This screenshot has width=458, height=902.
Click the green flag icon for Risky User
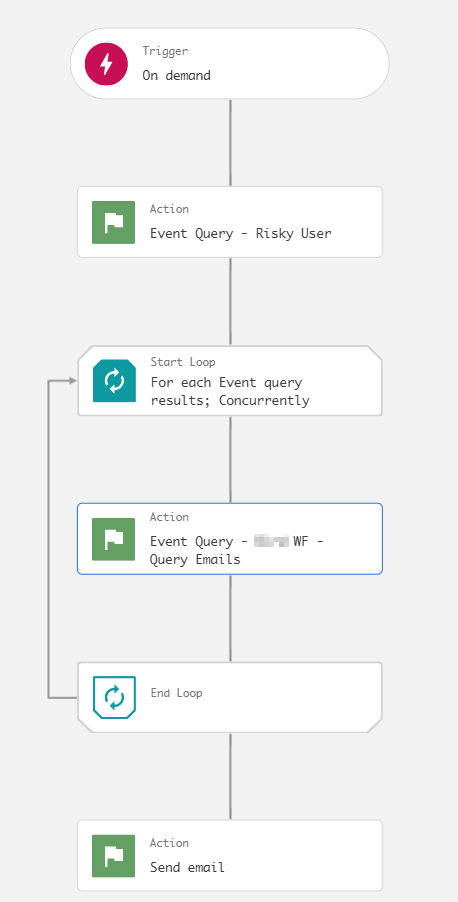(x=113, y=222)
